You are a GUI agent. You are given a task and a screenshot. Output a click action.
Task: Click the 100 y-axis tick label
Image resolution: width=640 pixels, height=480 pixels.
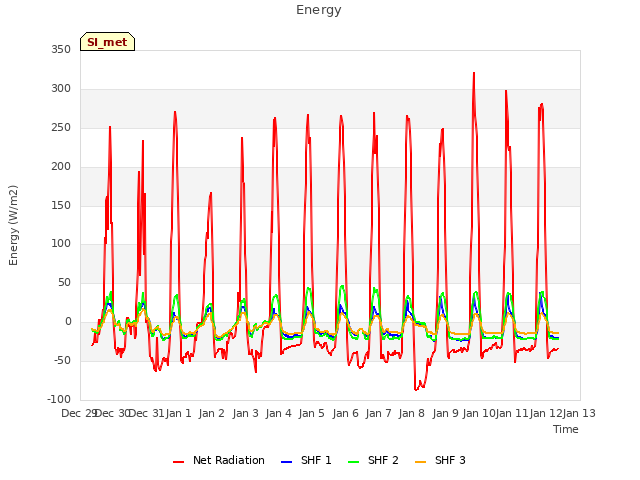[x=61, y=244]
